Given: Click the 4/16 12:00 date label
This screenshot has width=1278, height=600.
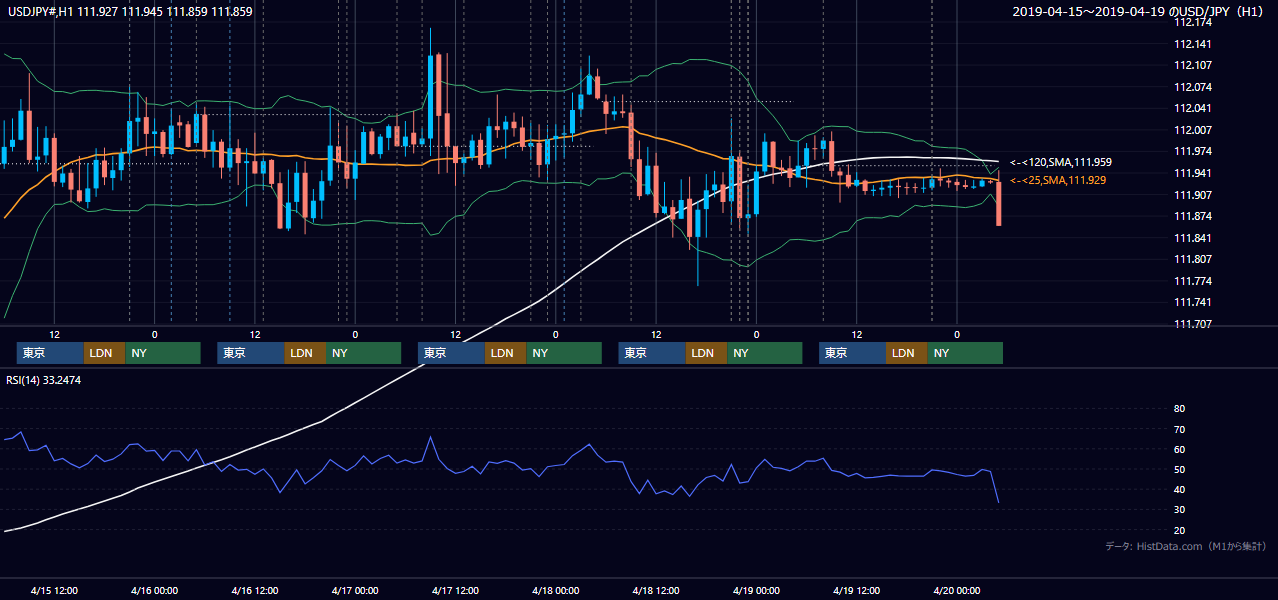Looking at the screenshot, I should click(255, 590).
